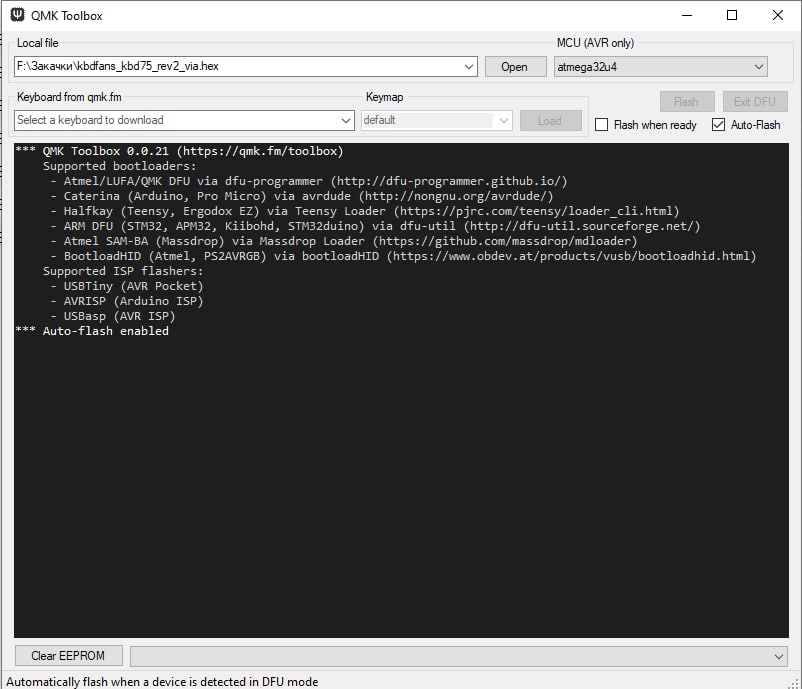
Task: Disable the Auto-Flash checkbox
Action: click(x=718, y=125)
